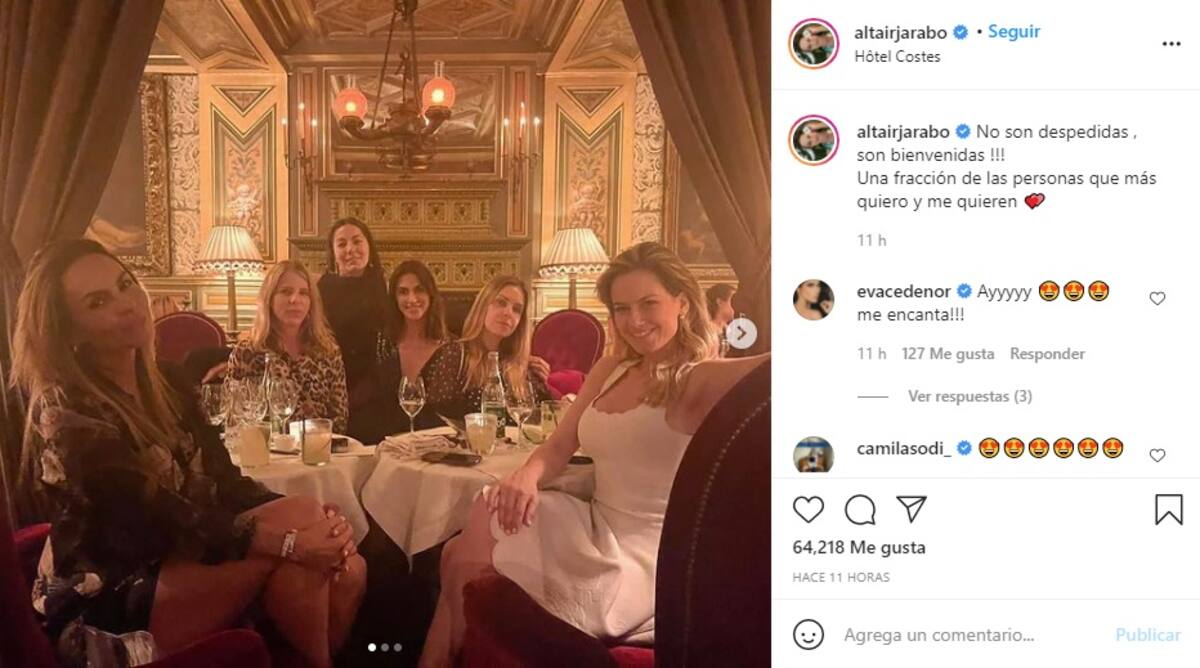The width and height of the screenshot is (1200, 668).
Task: Like camilasodi_'s comment
Action: pyautogui.click(x=1157, y=455)
